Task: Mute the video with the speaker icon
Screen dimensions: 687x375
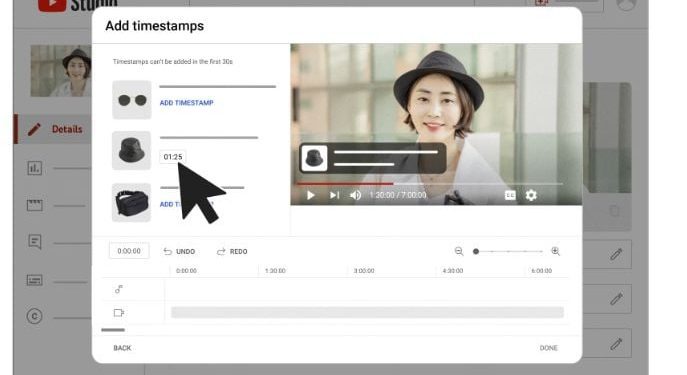Action: [x=355, y=195]
